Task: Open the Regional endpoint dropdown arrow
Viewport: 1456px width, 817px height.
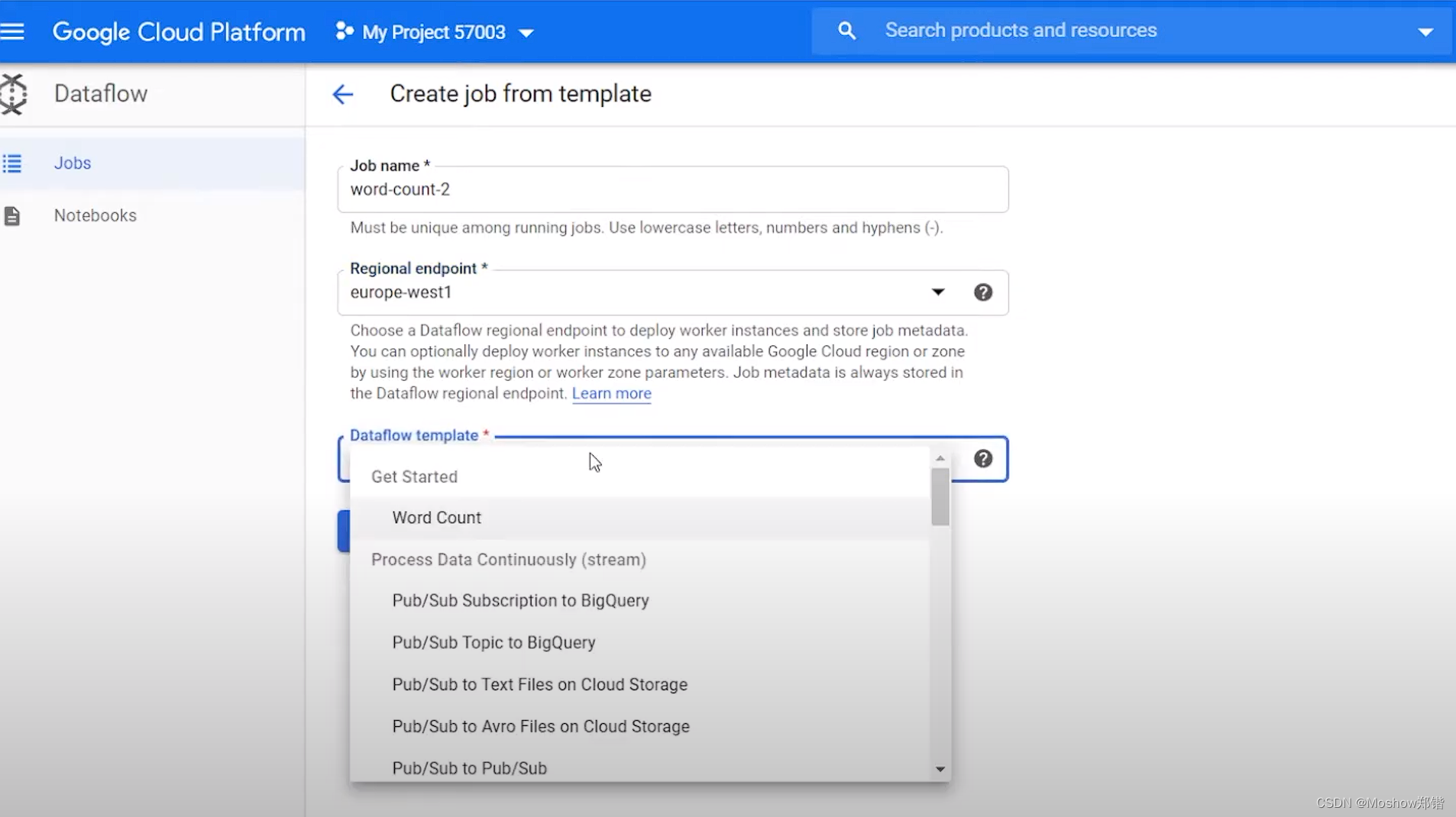Action: pyautogui.click(x=937, y=292)
